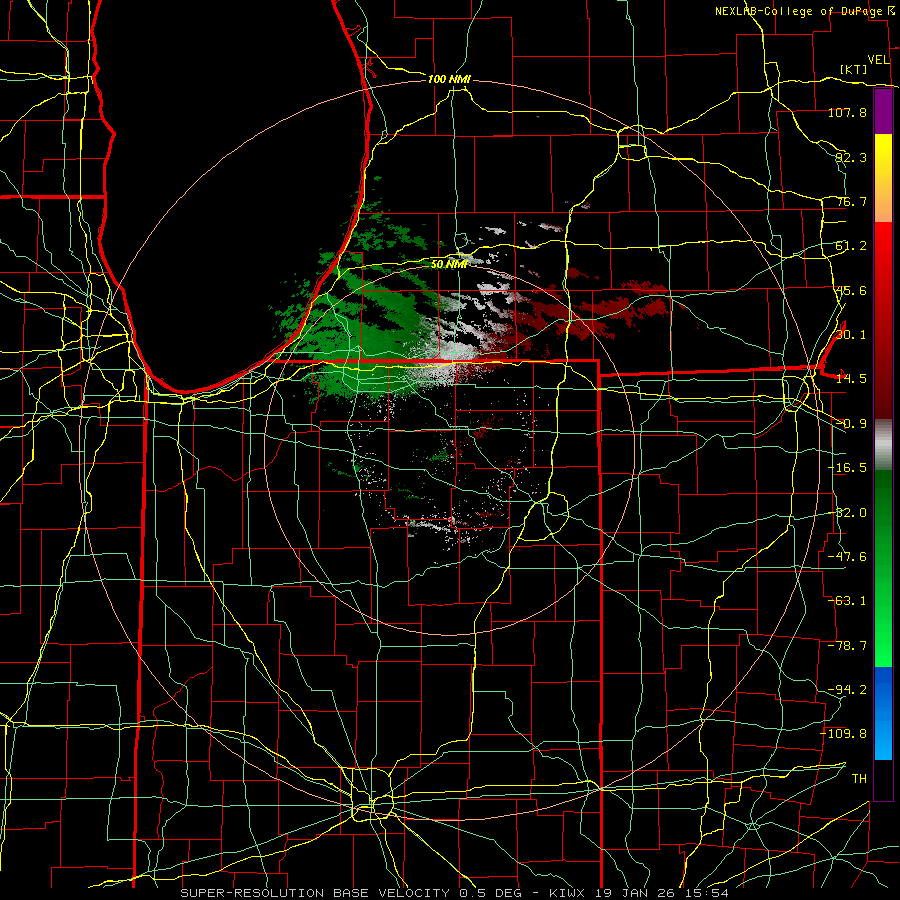Click the -16.5 velocity scale value
The width and height of the screenshot is (900, 900).
coord(847,468)
